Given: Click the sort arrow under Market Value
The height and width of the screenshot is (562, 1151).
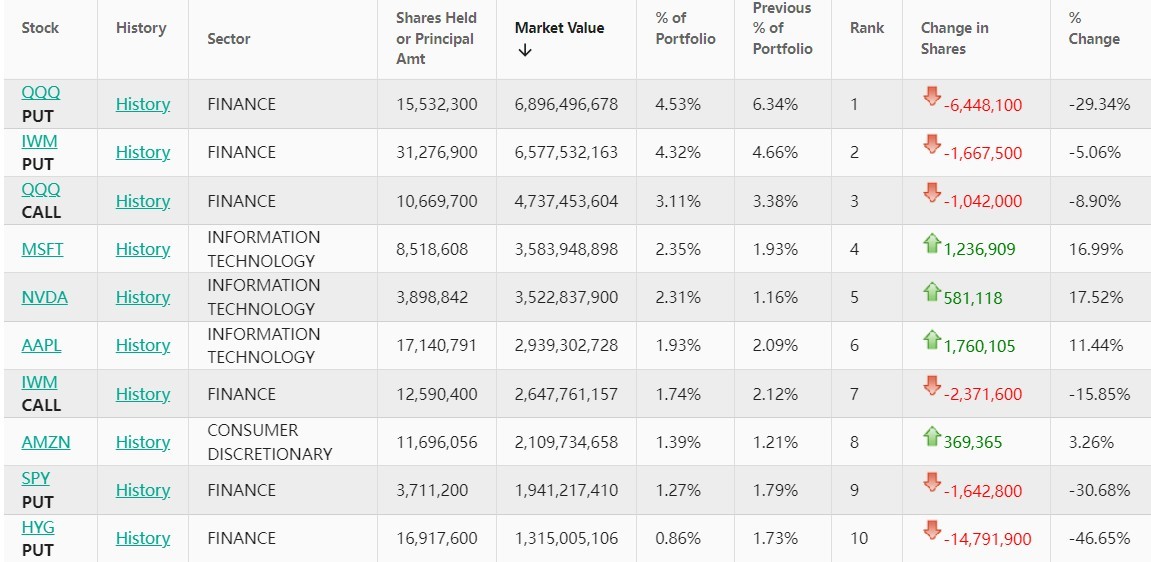Looking at the screenshot, I should pyautogui.click(x=525, y=51).
